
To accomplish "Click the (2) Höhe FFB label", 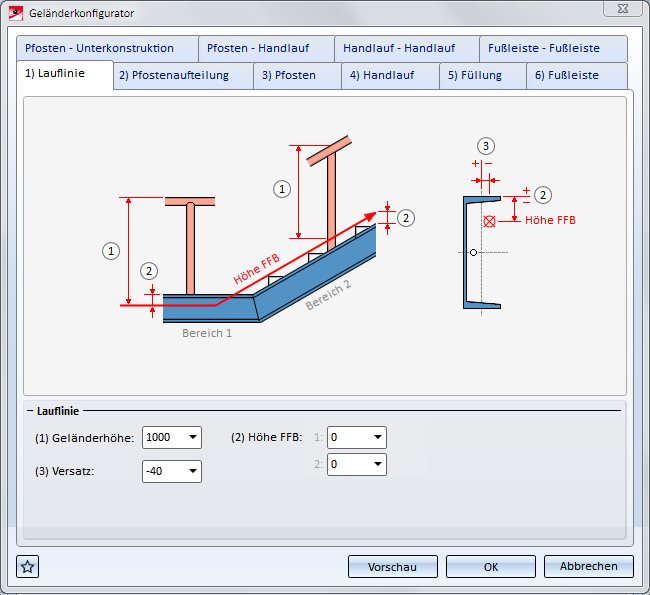I will (267, 437).
